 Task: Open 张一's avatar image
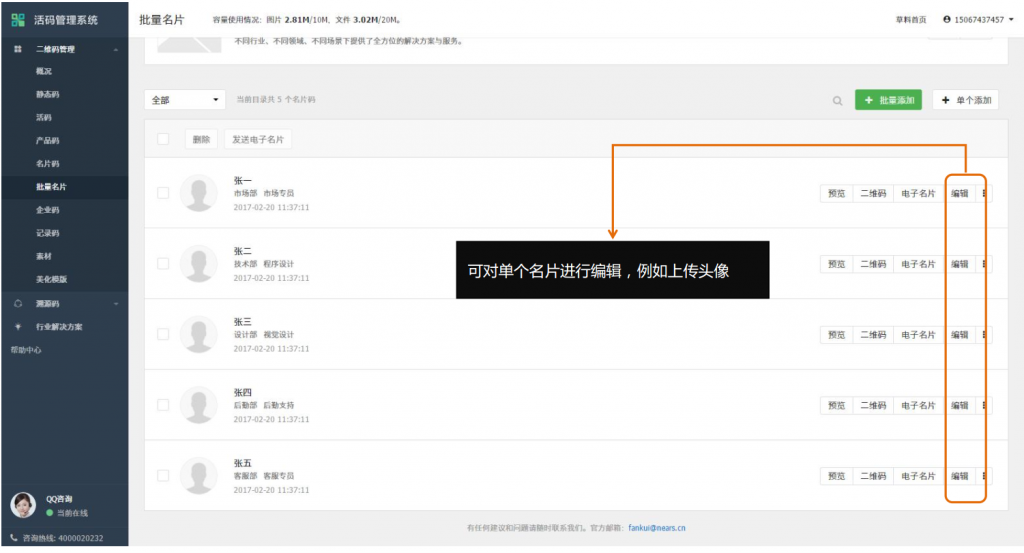click(199, 193)
